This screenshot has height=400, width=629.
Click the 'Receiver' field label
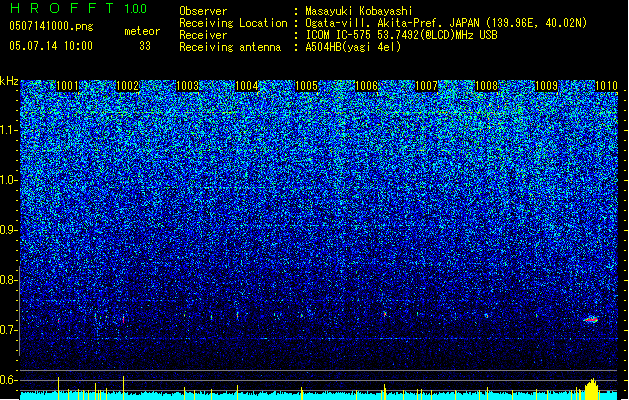click(203, 35)
